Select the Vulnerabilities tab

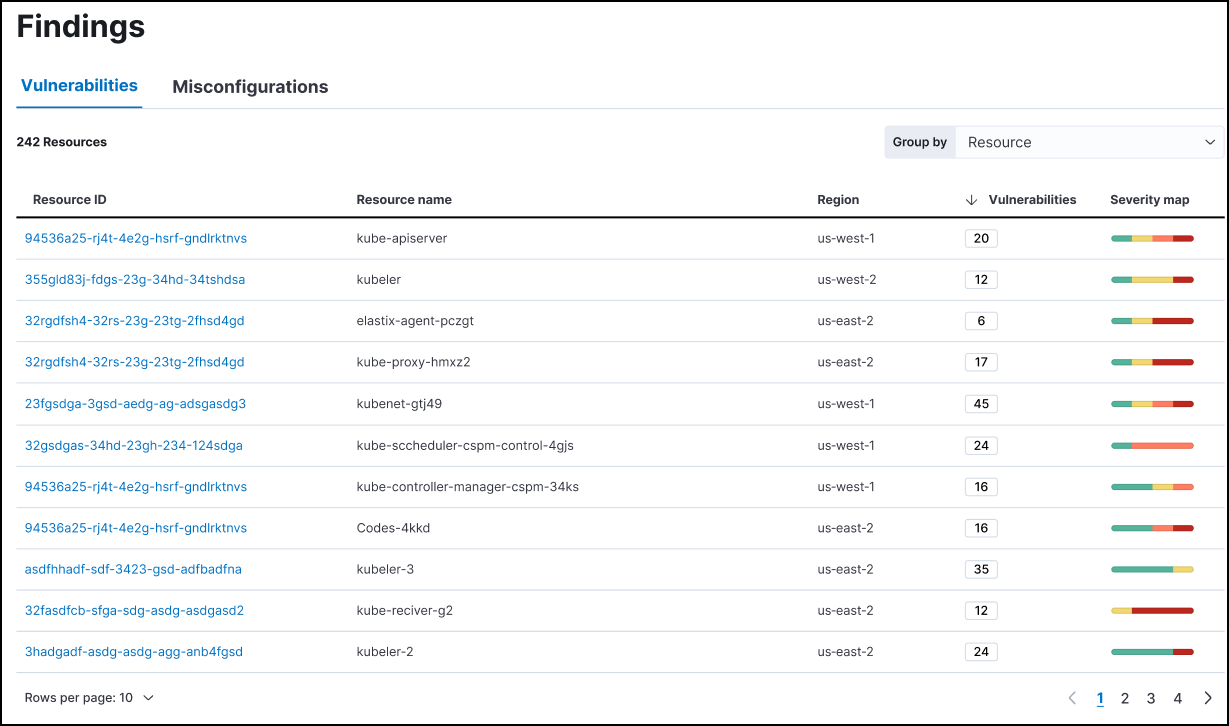pyautogui.click(x=79, y=86)
